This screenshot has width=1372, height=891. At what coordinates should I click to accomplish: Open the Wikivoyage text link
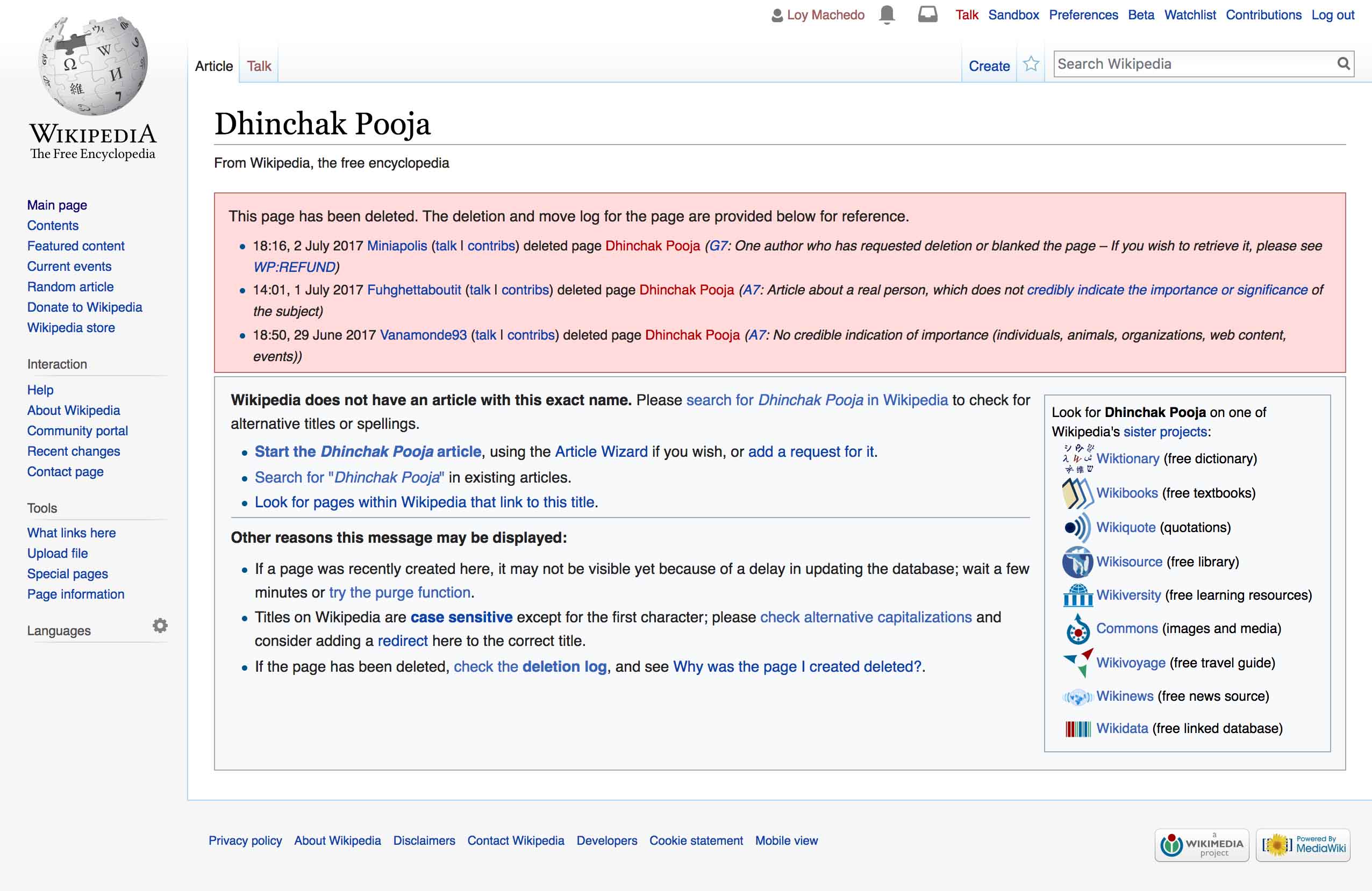tap(1131, 663)
